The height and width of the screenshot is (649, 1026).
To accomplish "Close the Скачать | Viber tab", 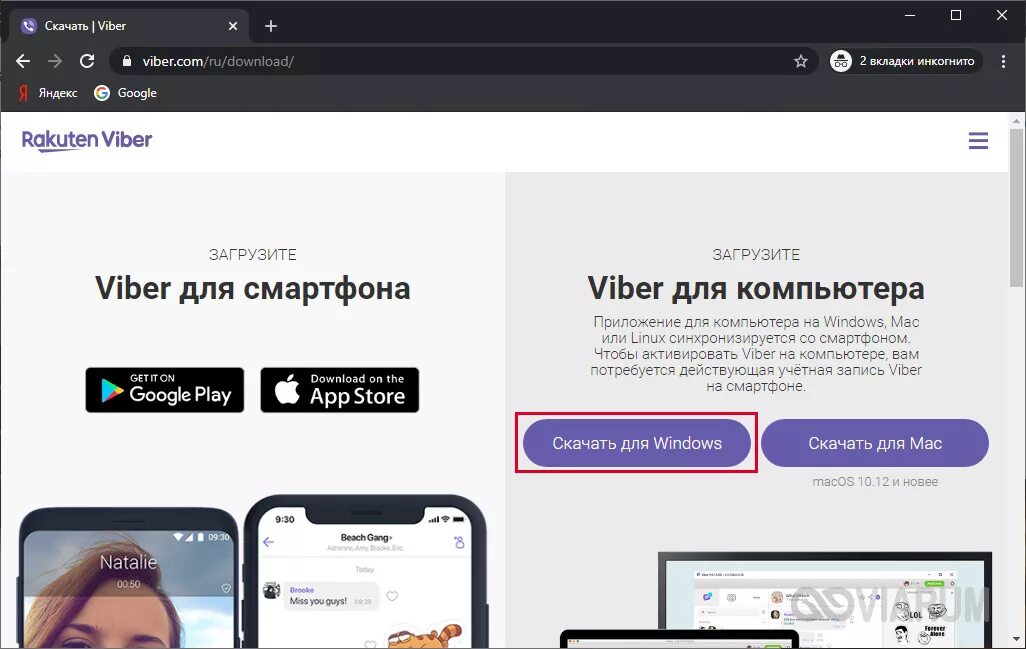I will pyautogui.click(x=233, y=26).
